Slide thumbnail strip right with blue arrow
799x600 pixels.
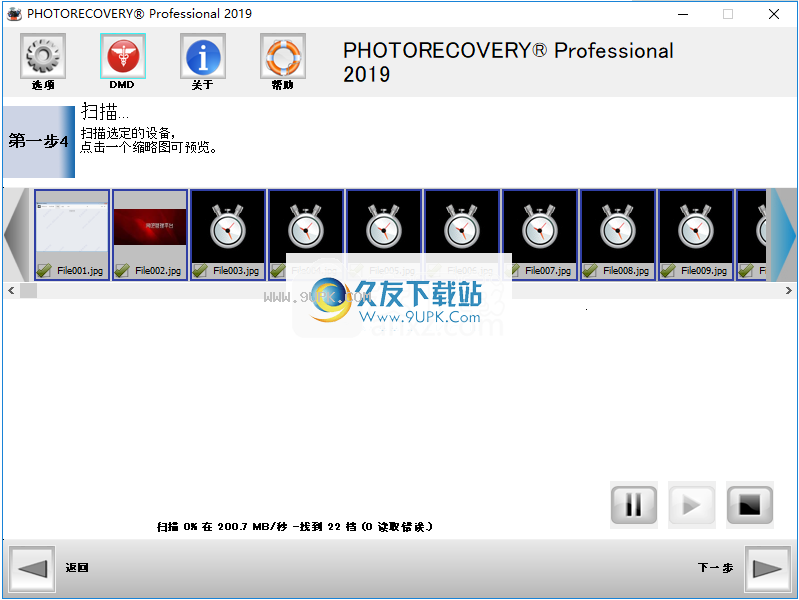[x=782, y=235]
